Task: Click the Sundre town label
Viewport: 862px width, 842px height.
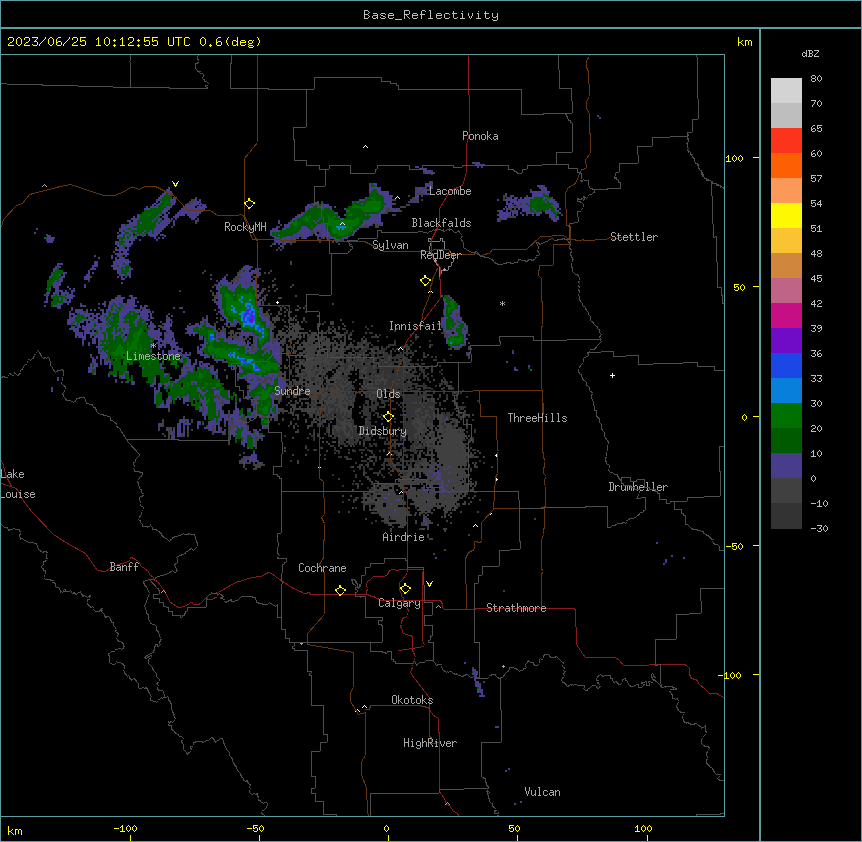Action: 292,391
